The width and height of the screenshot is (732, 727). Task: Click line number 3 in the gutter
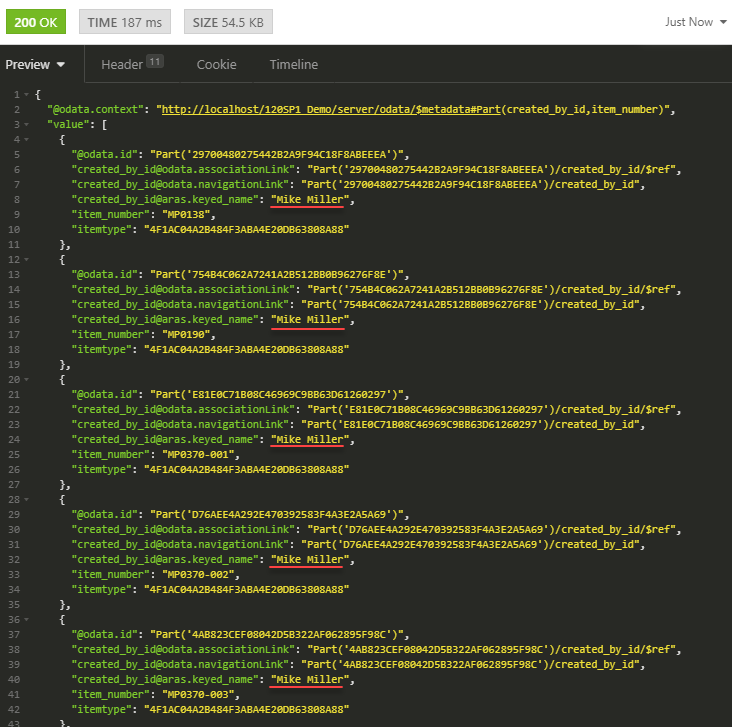[16, 124]
